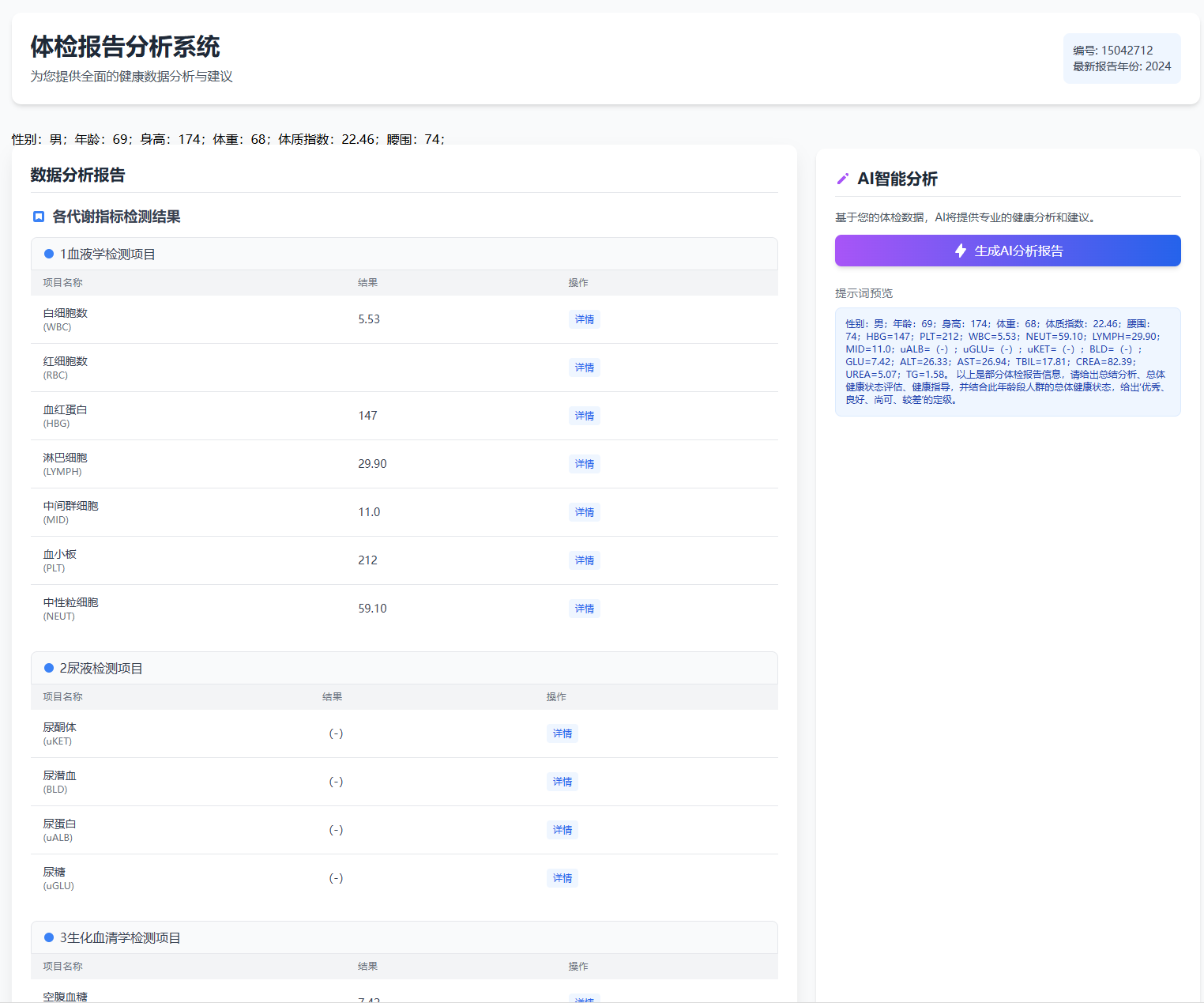
Task: Show 详情 for 尿酮体 (uKET)
Action: click(562, 733)
